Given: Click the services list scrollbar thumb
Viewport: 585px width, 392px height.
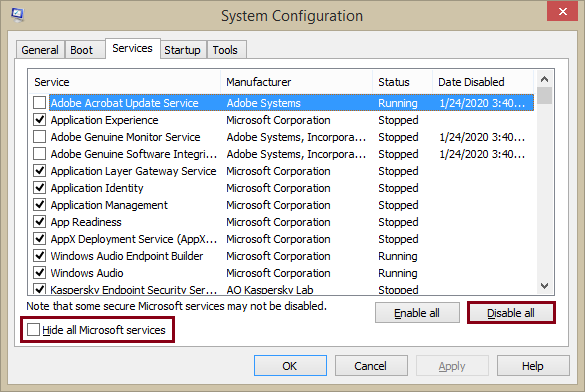Looking at the screenshot, I should point(544,95).
